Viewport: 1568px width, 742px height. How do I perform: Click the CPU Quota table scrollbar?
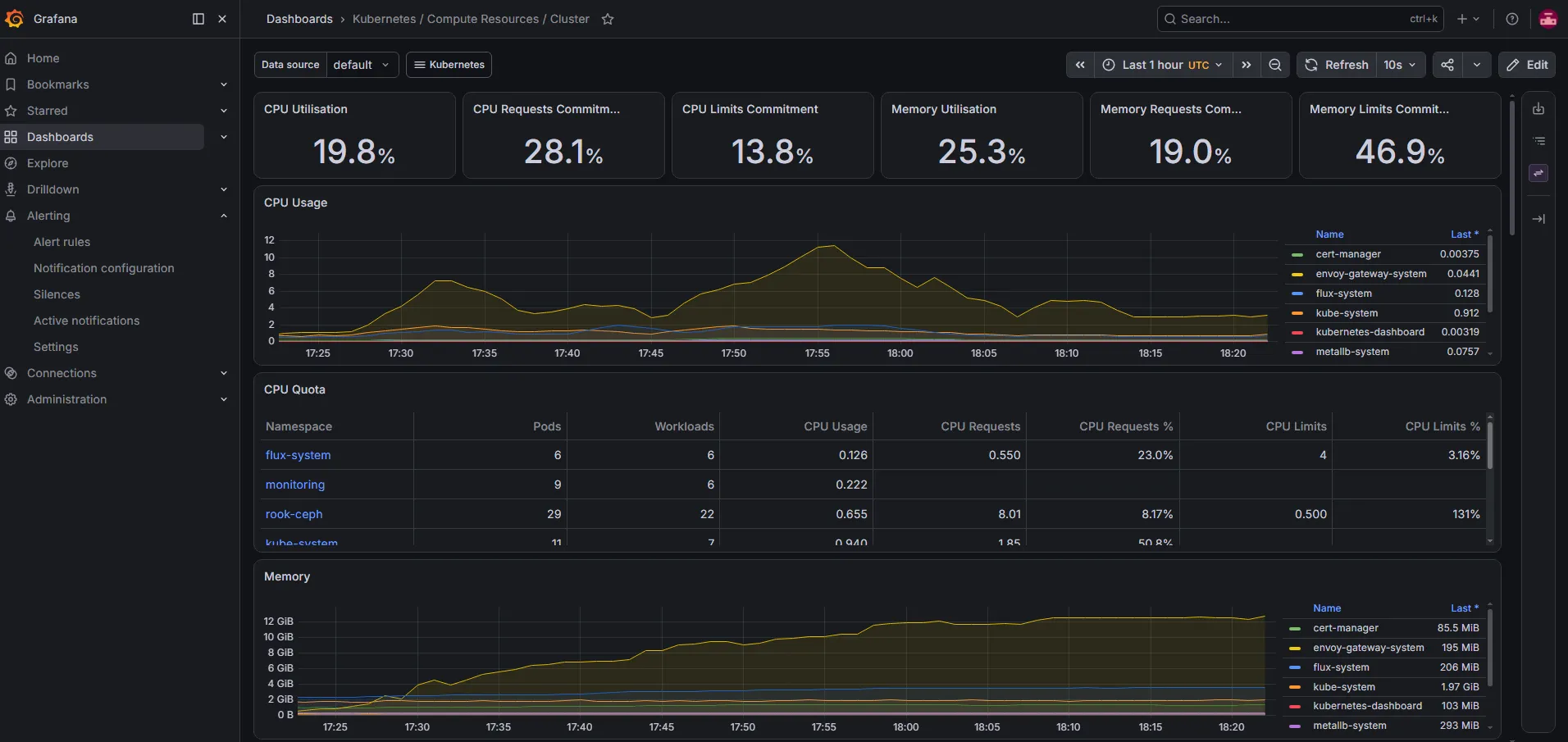1490,444
